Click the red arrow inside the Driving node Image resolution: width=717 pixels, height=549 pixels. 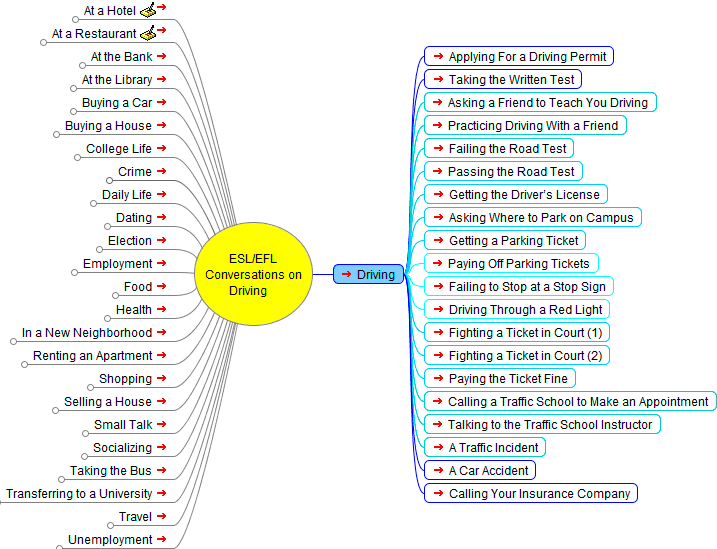tap(346, 274)
